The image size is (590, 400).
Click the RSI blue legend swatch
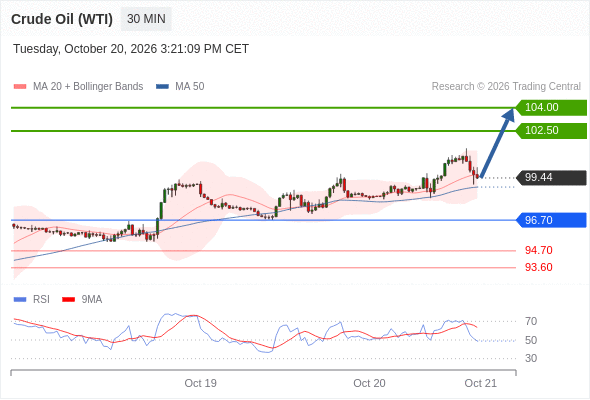[20, 300]
